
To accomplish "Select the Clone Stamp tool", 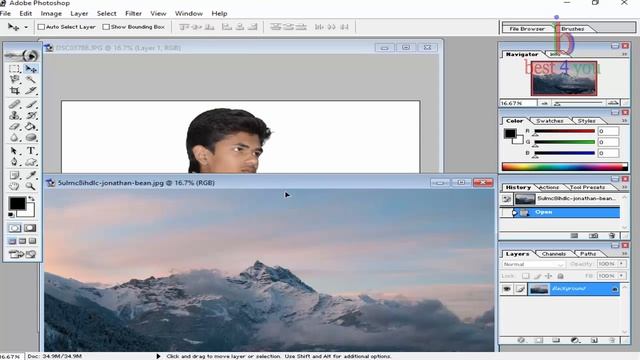I will click(x=14, y=116).
